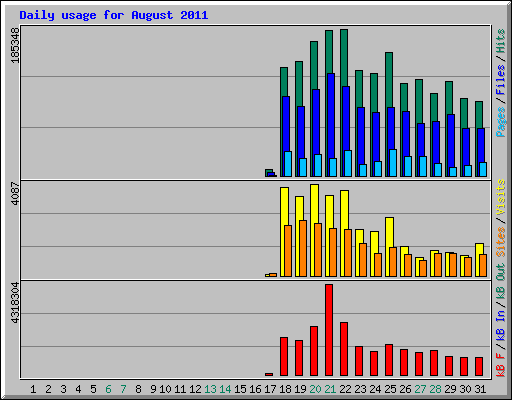The height and width of the screenshot is (400, 512).
Task: Click the red kB bar for day 28
Action: pyautogui.click(x=434, y=363)
